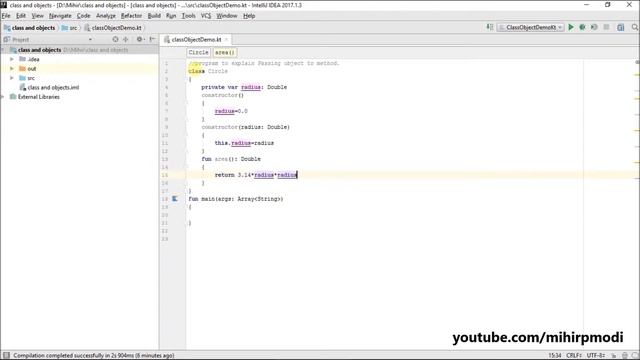Open the Edit menu
The width and height of the screenshot is (640, 360).
pyautogui.click(x=21, y=16)
